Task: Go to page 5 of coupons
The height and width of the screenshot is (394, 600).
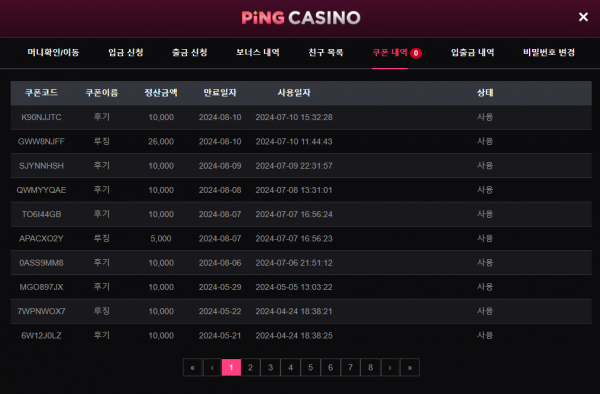Action: [x=310, y=368]
